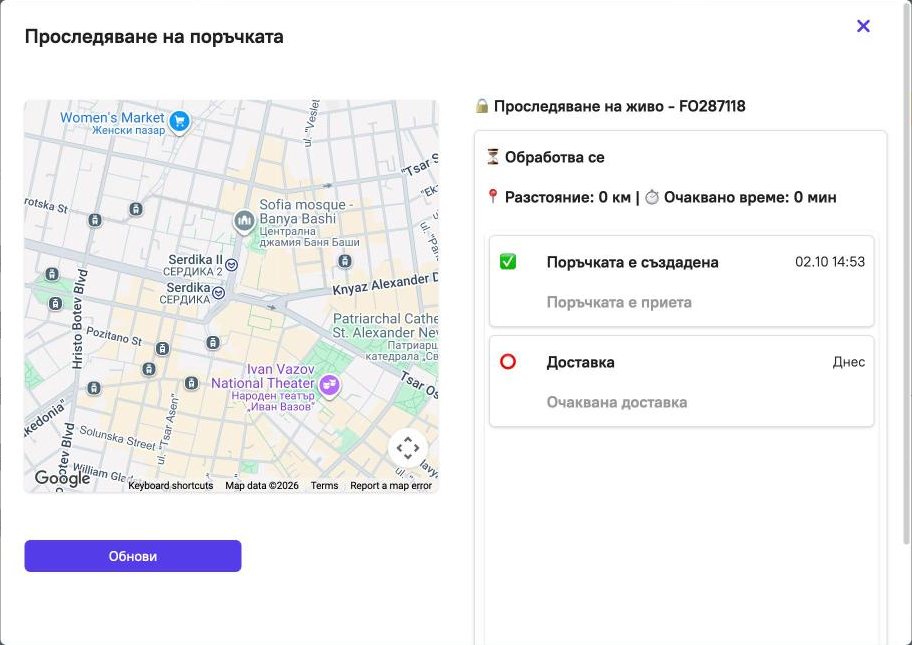Select the Sofia mosque Banya Bashi marker

pos(244,222)
